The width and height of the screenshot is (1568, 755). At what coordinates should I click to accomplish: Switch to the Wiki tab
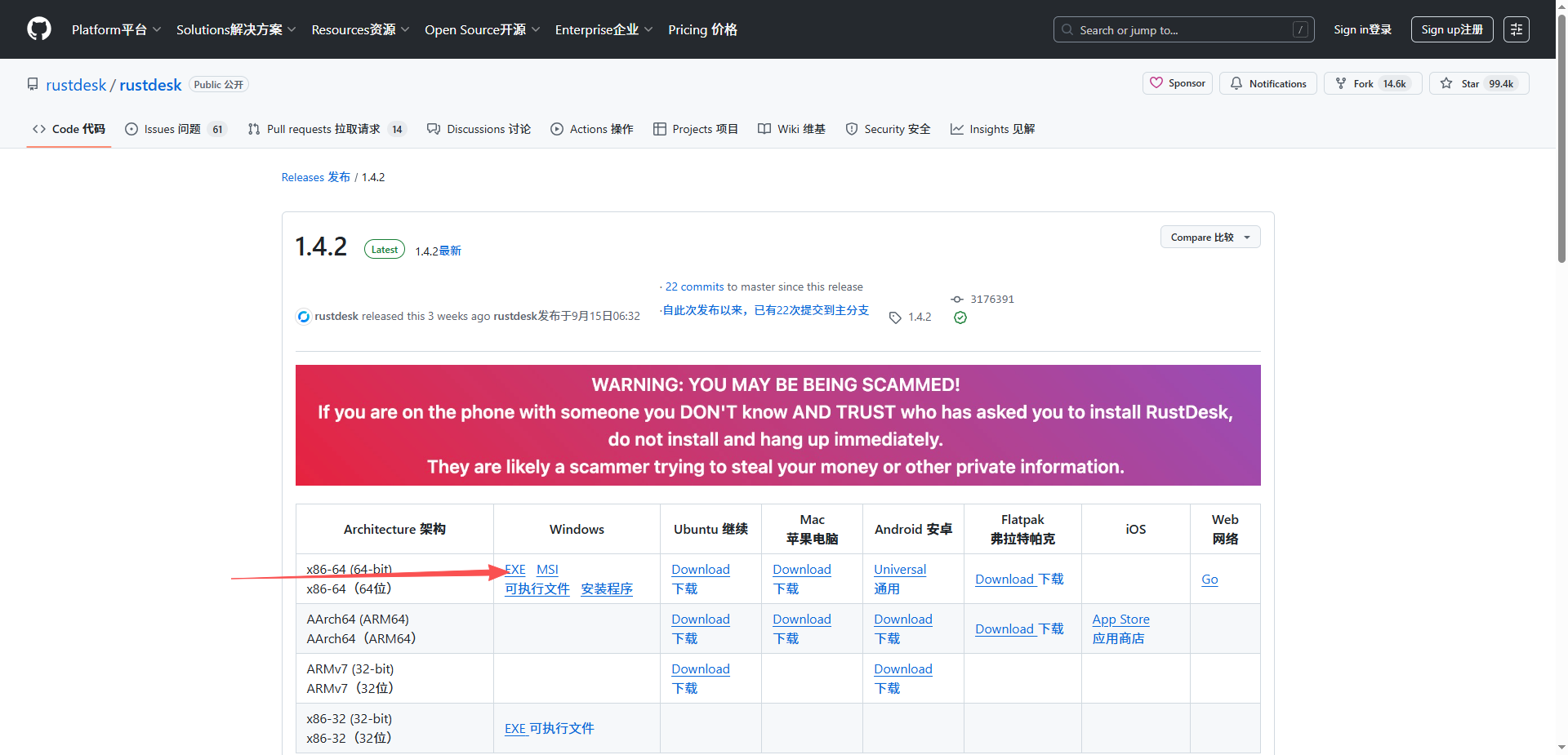tap(792, 129)
